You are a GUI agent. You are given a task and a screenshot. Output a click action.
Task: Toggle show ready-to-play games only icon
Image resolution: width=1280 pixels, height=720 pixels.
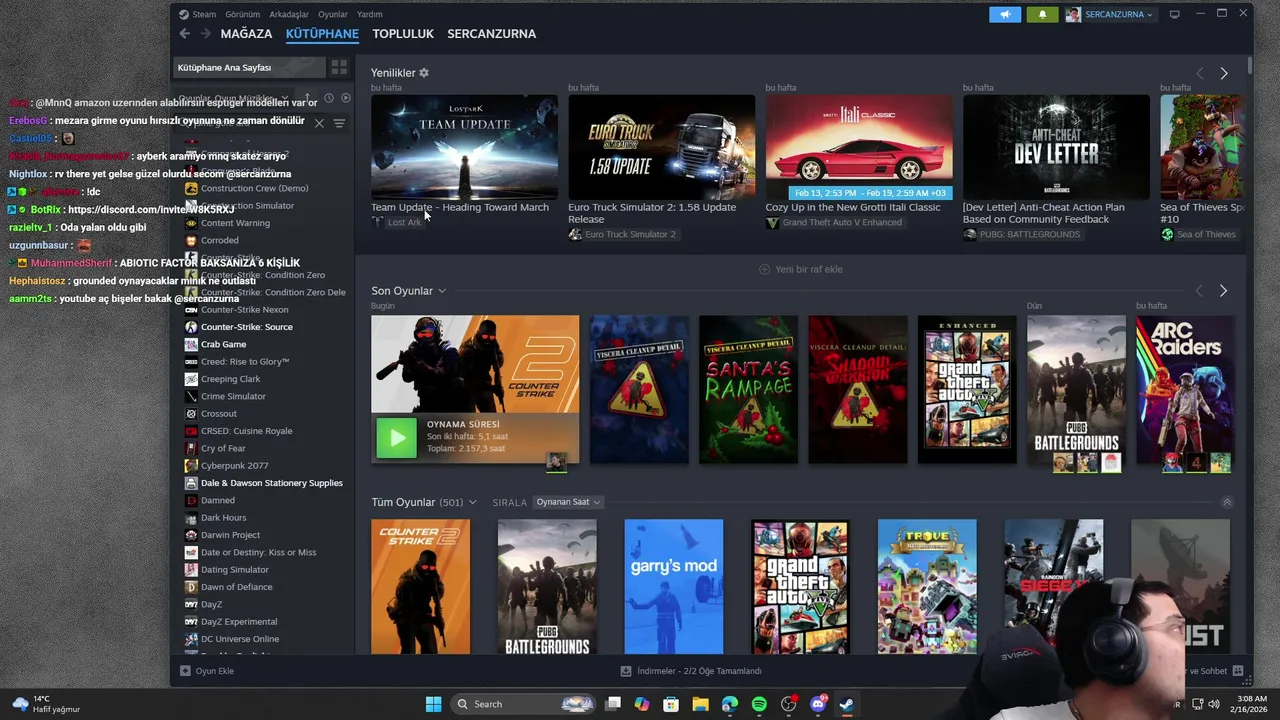pyautogui.click(x=346, y=98)
